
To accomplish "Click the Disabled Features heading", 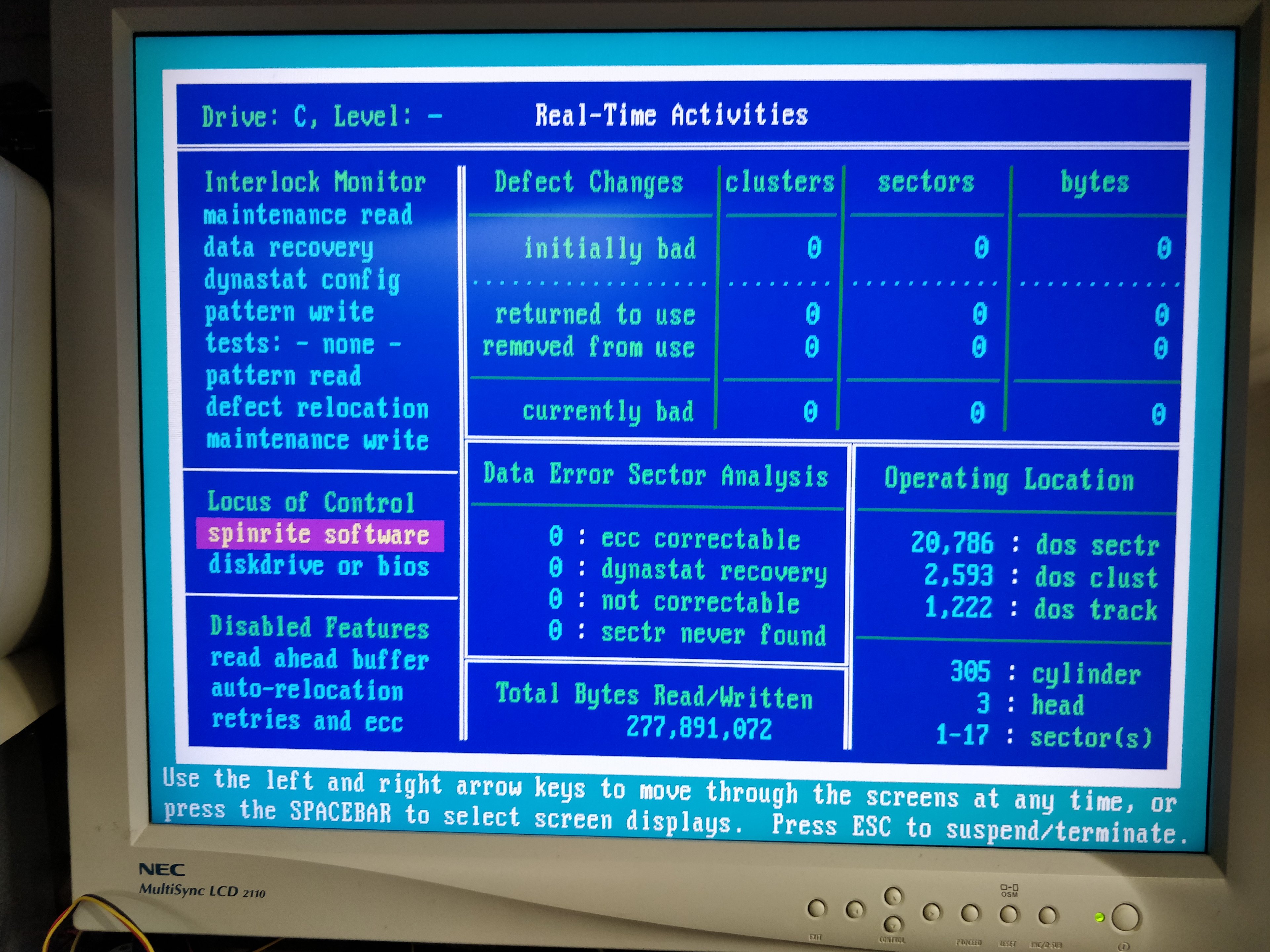I will tap(319, 627).
